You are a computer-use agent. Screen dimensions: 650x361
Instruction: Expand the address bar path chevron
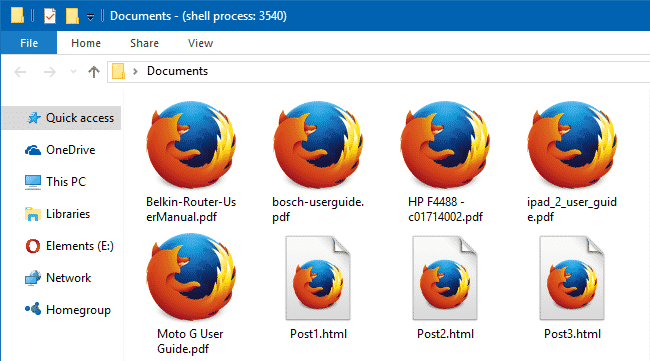pos(135,71)
